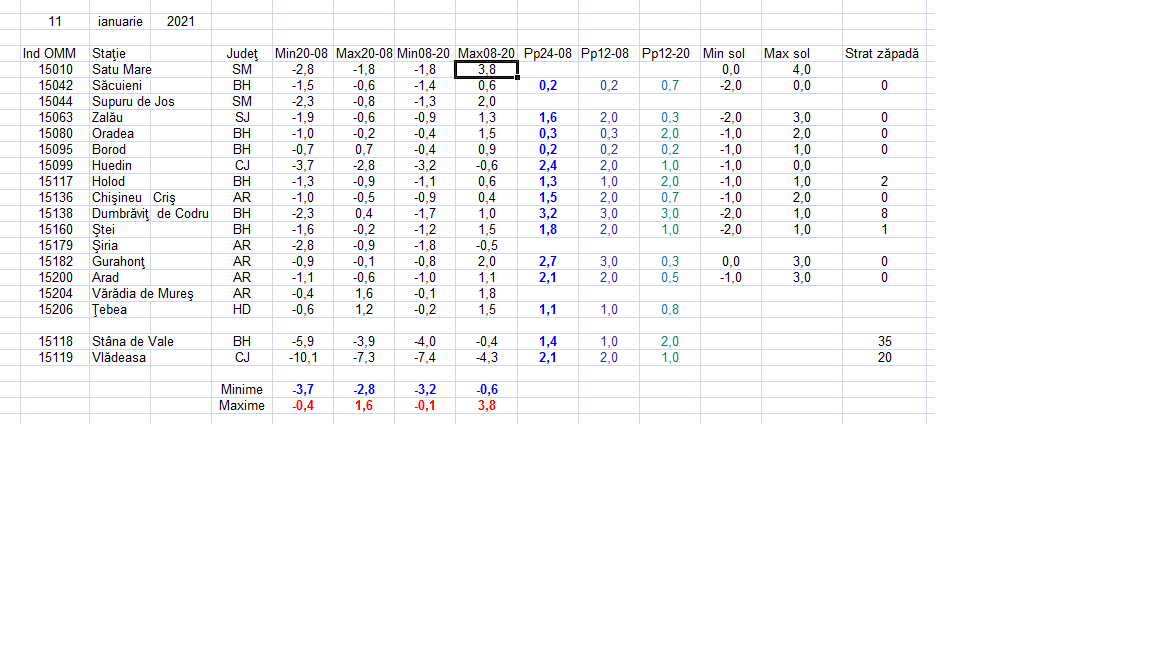This screenshot has width=1152, height=648.
Task: Select the Min08-20 header cell
Action: (x=423, y=54)
